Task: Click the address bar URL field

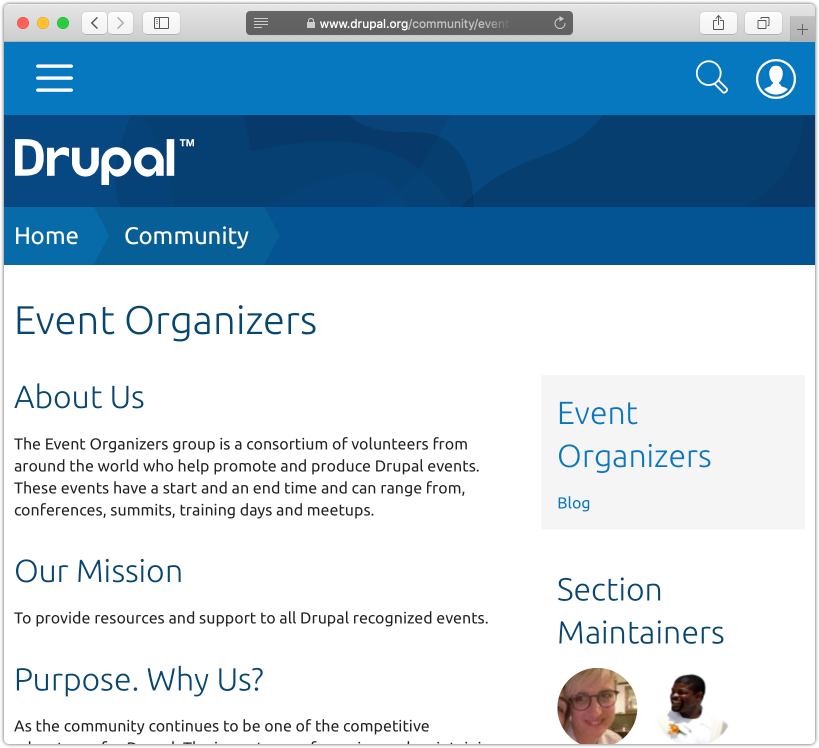Action: point(409,23)
